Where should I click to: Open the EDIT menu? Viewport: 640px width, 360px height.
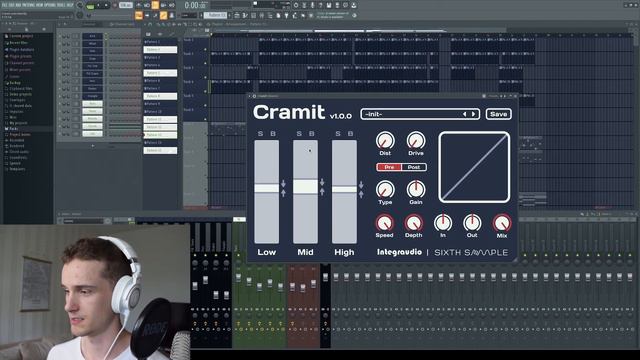click(x=10, y=5)
